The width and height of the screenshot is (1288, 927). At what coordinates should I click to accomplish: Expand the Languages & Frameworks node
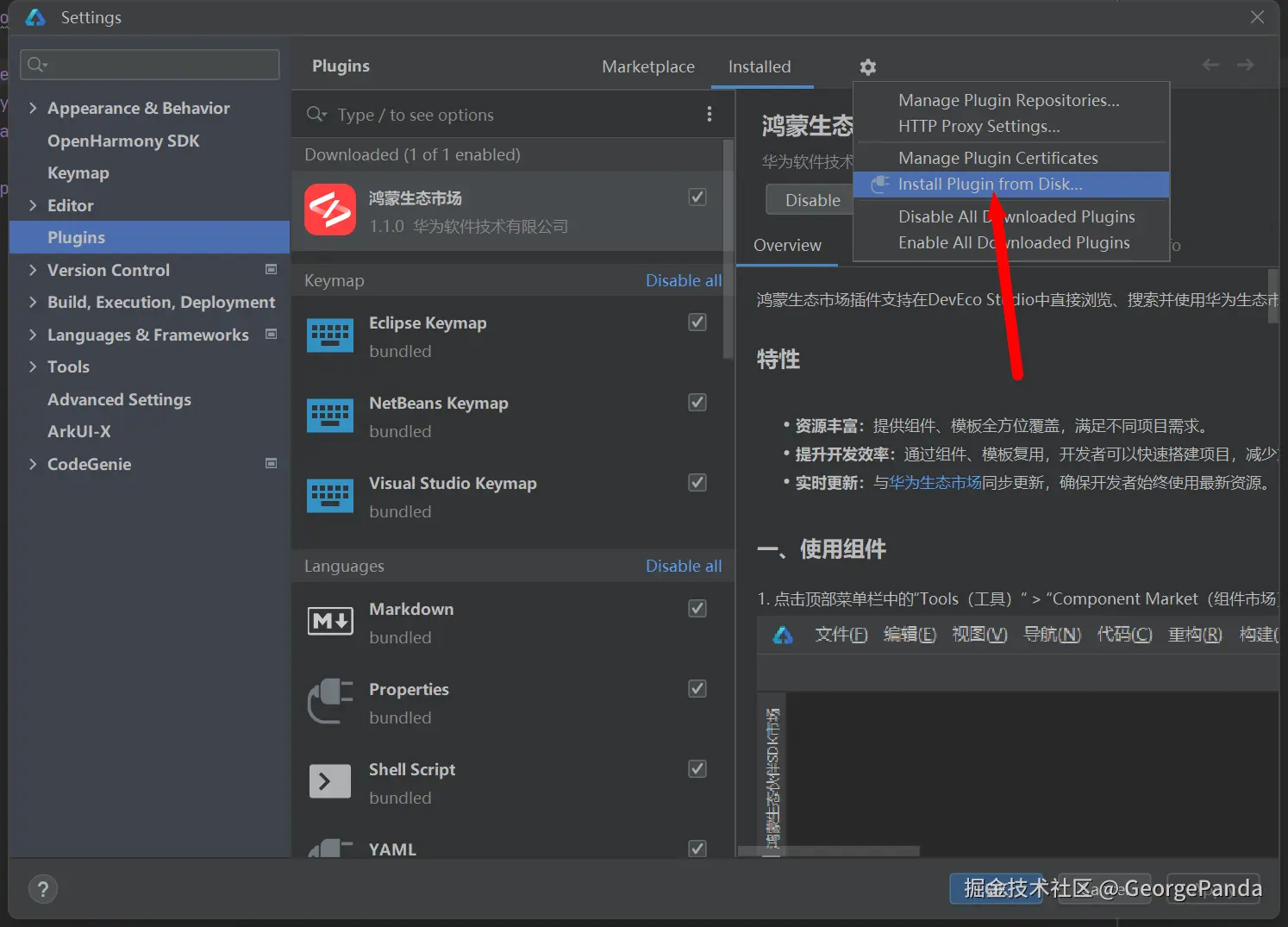pos(33,335)
